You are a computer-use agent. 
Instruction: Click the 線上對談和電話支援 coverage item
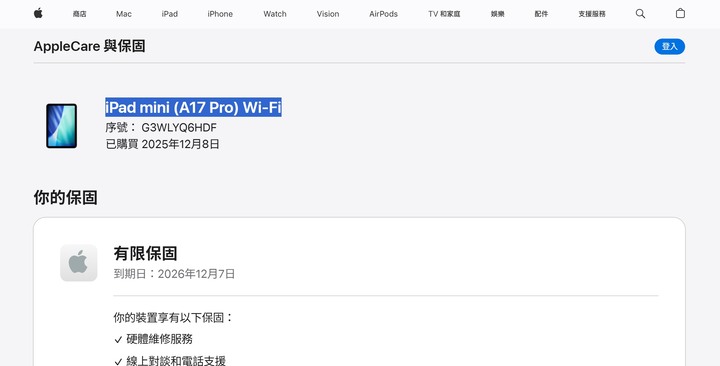coord(176,361)
